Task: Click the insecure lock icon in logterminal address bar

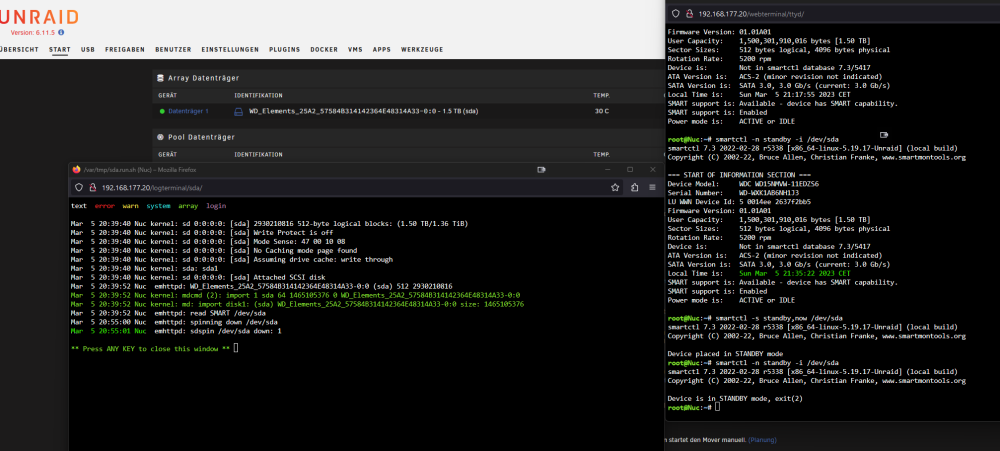Action: (92, 188)
